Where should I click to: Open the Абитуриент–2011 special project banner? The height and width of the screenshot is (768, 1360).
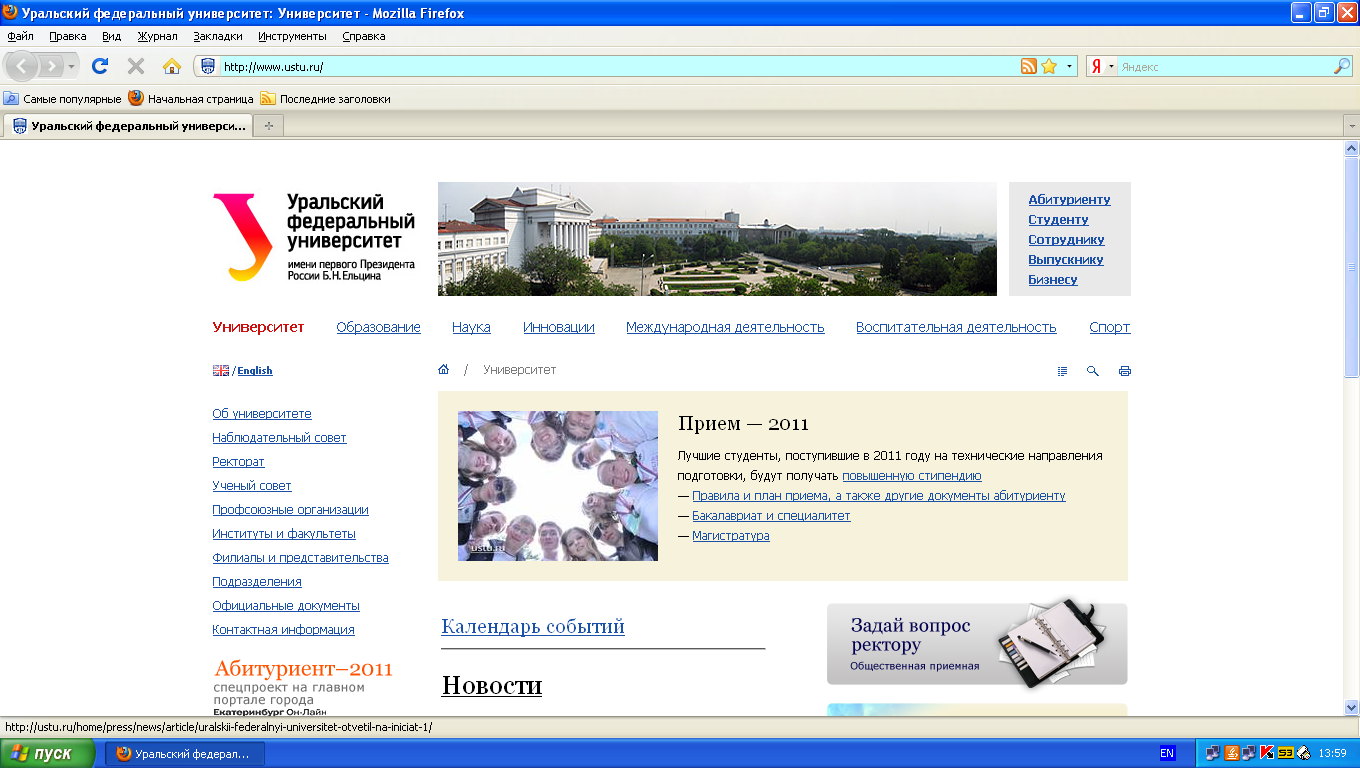[x=303, y=687]
